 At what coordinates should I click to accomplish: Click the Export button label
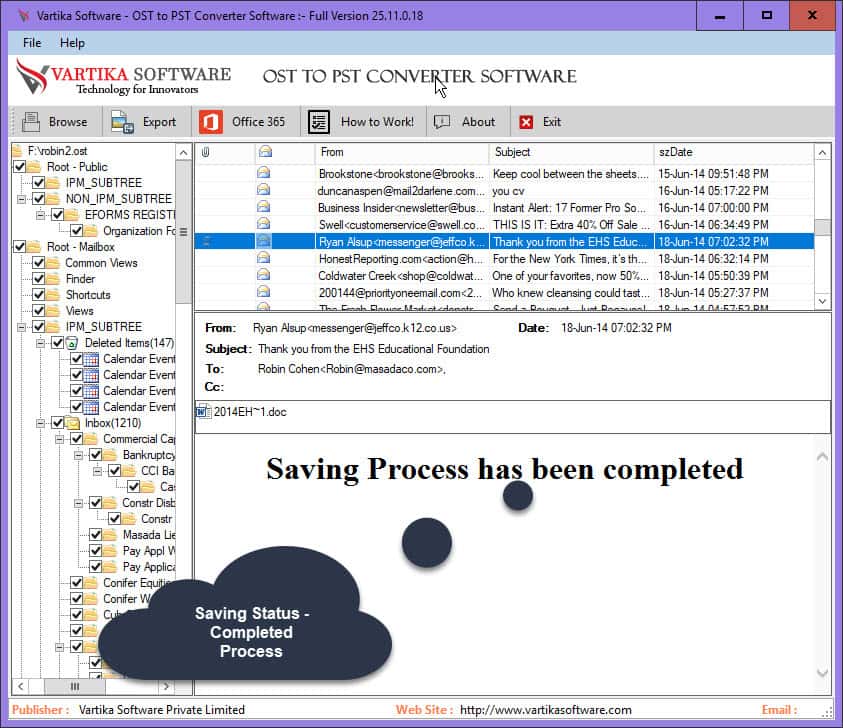tap(159, 122)
